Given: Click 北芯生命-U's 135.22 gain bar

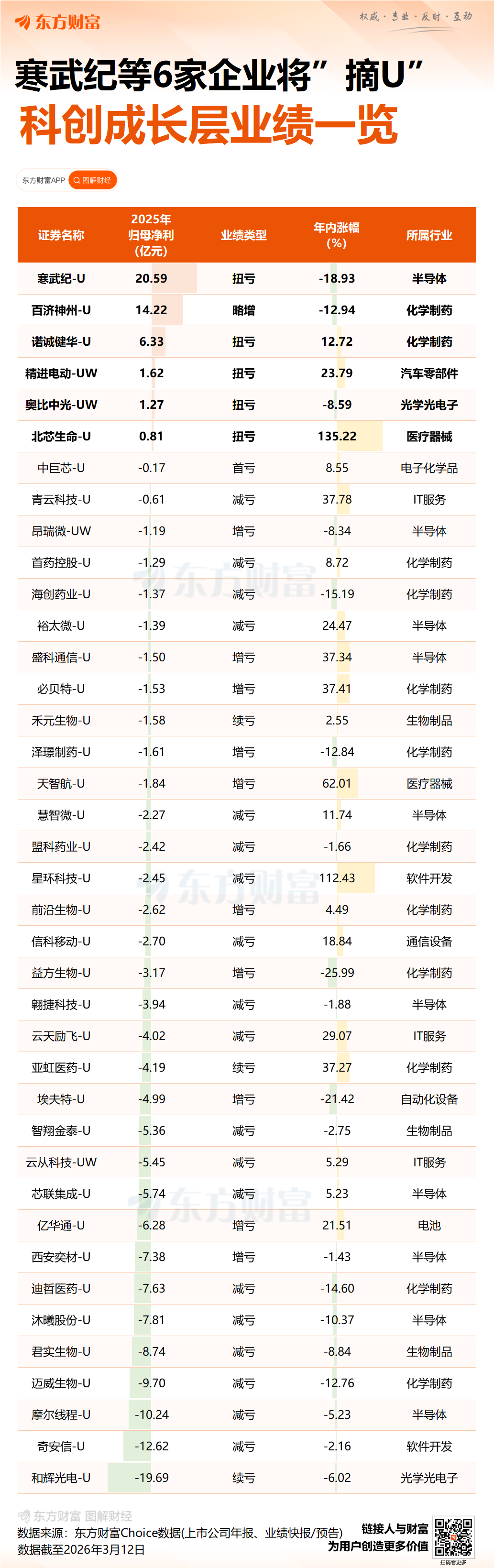Looking at the screenshot, I should tap(359, 436).
